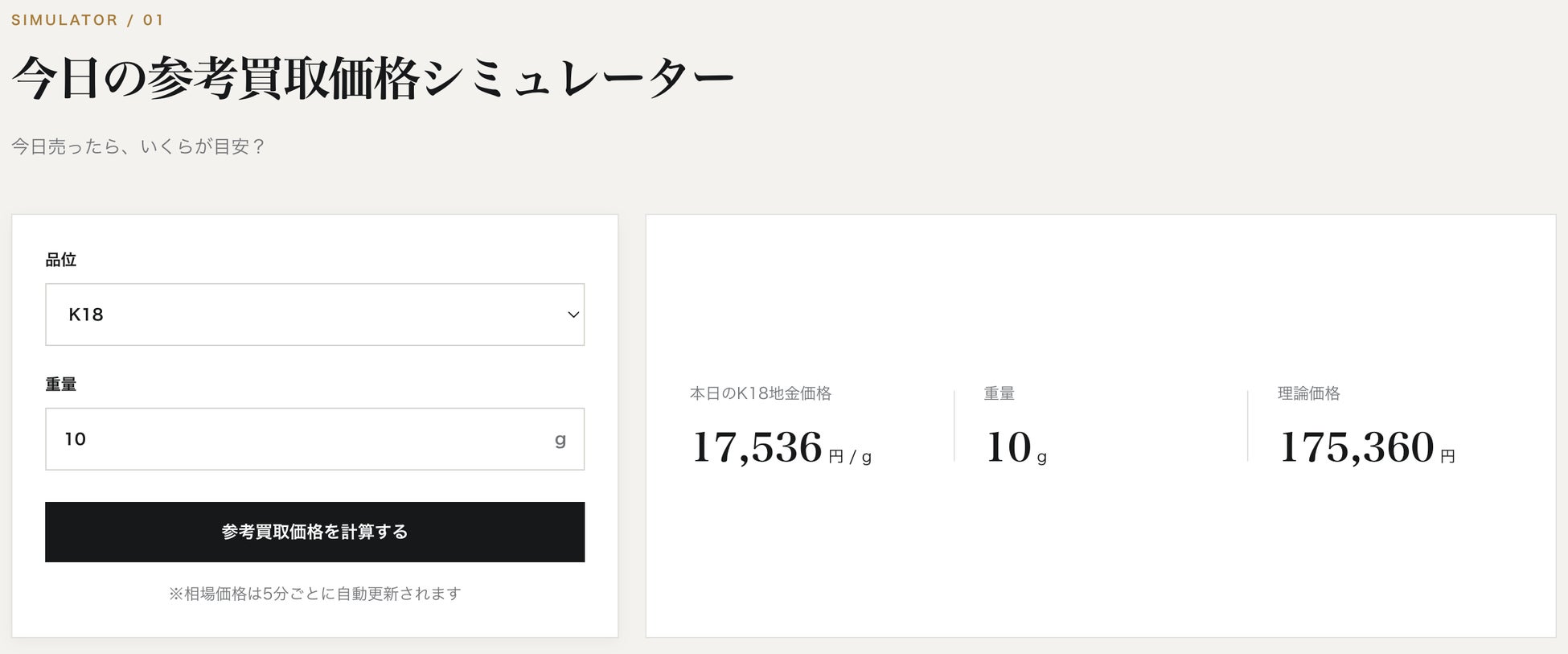This screenshot has height=654, width=1568.
Task: Click the 175,360 theoretical price value
Action: pos(1357,447)
